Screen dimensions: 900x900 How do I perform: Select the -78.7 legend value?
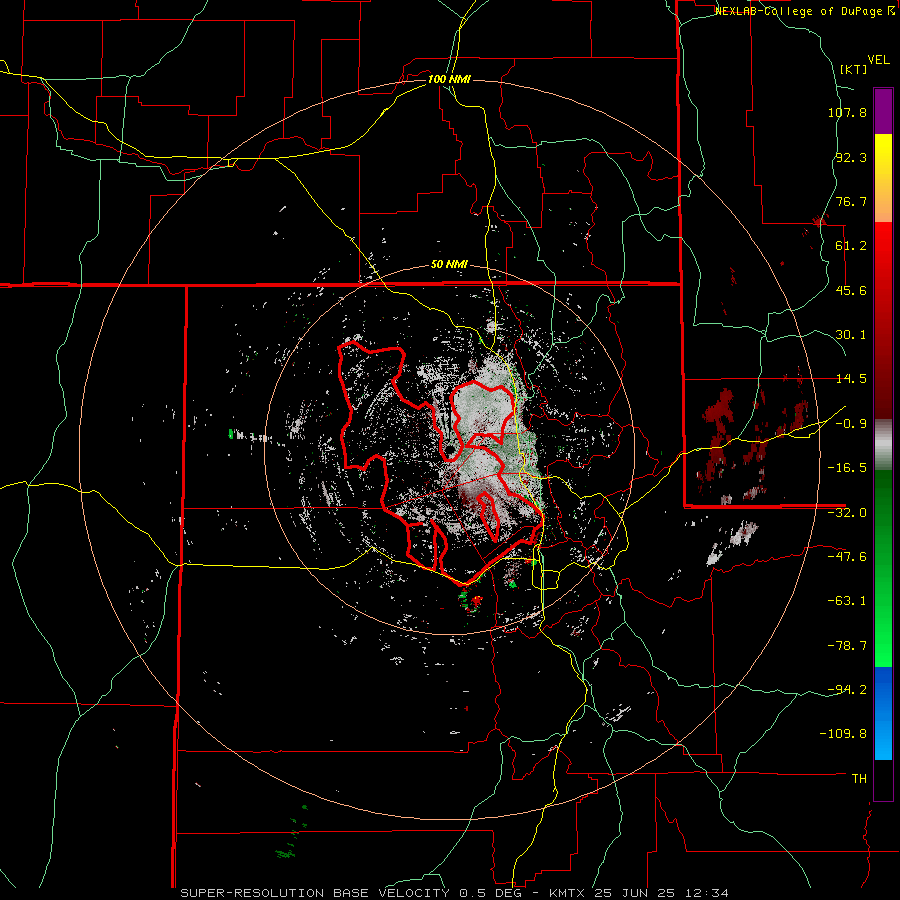click(847, 646)
